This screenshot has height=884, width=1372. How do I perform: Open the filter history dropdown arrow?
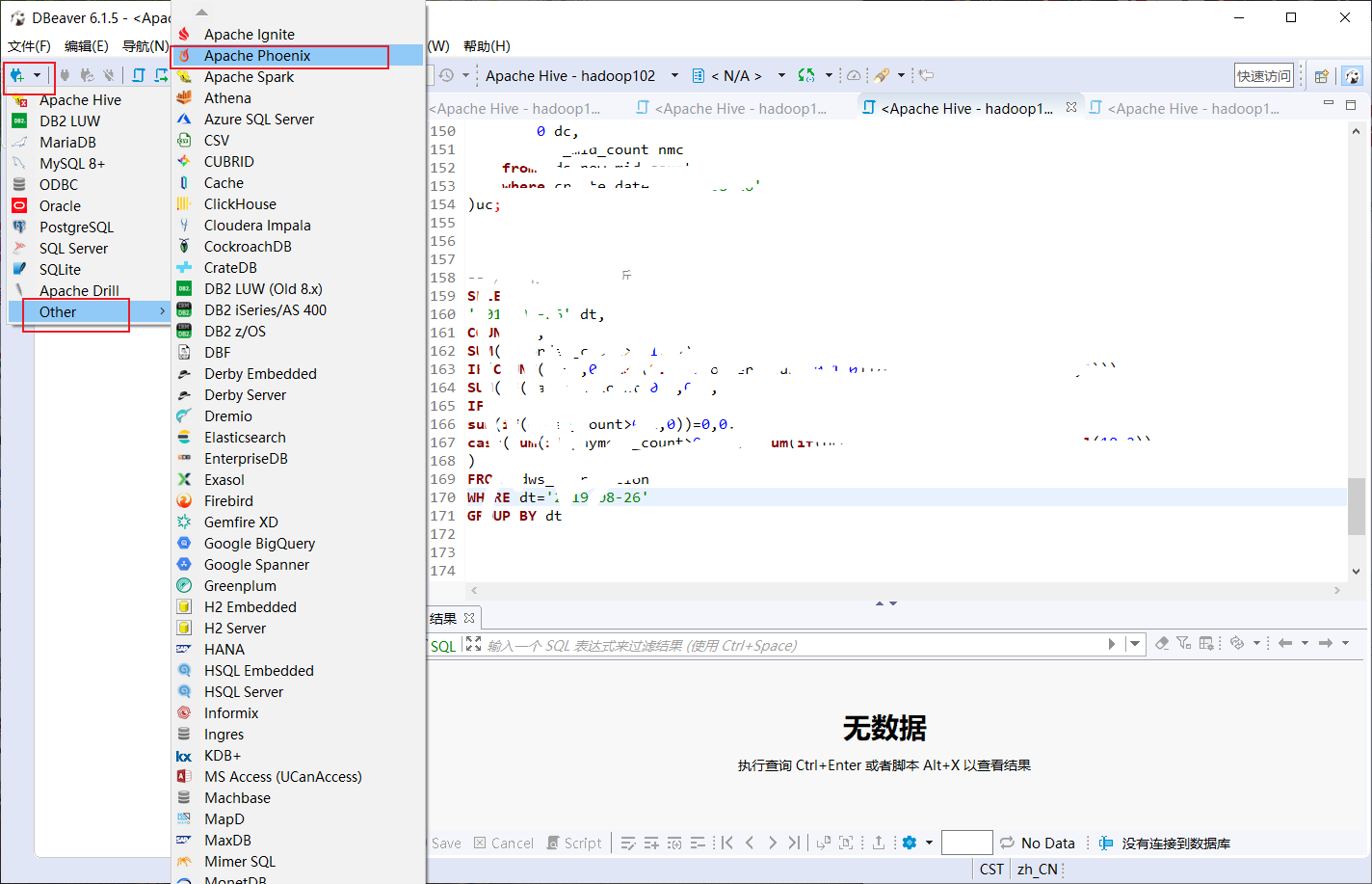1135,645
